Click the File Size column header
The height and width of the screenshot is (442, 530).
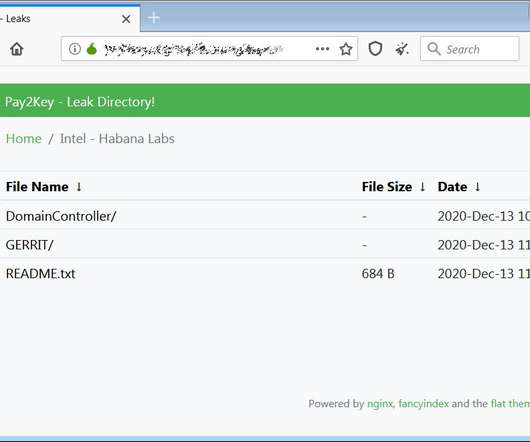tap(387, 187)
